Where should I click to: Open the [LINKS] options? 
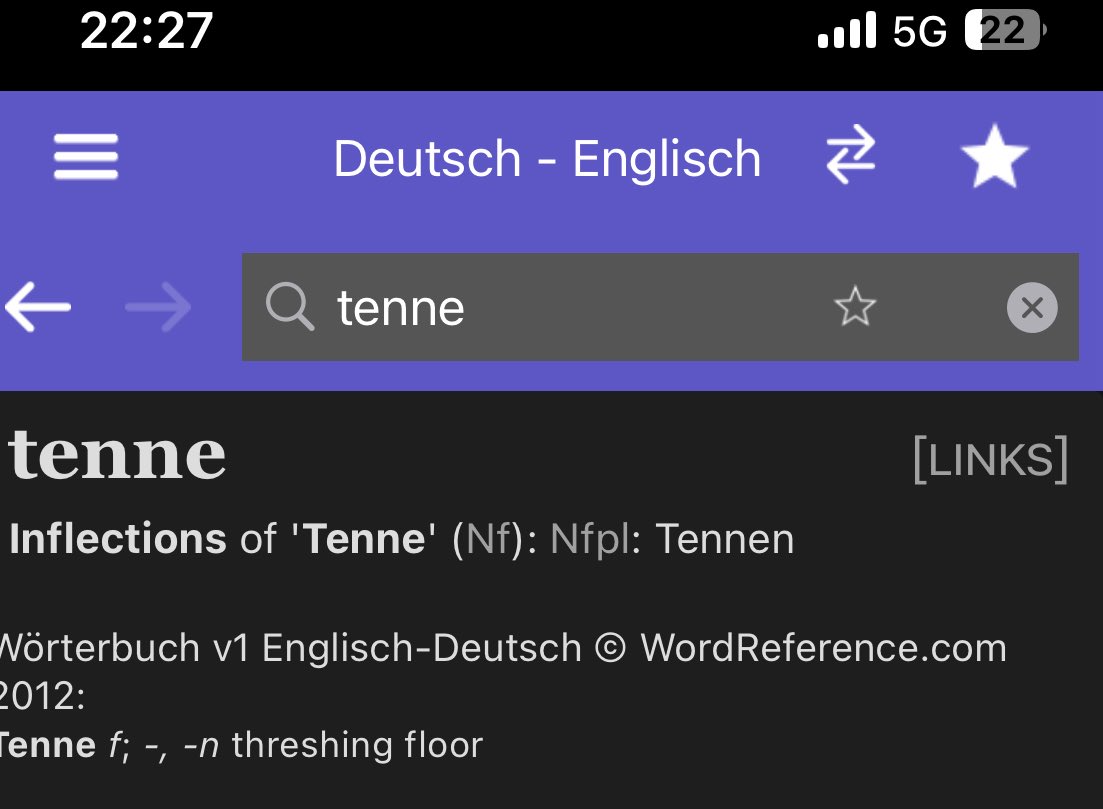coord(989,458)
